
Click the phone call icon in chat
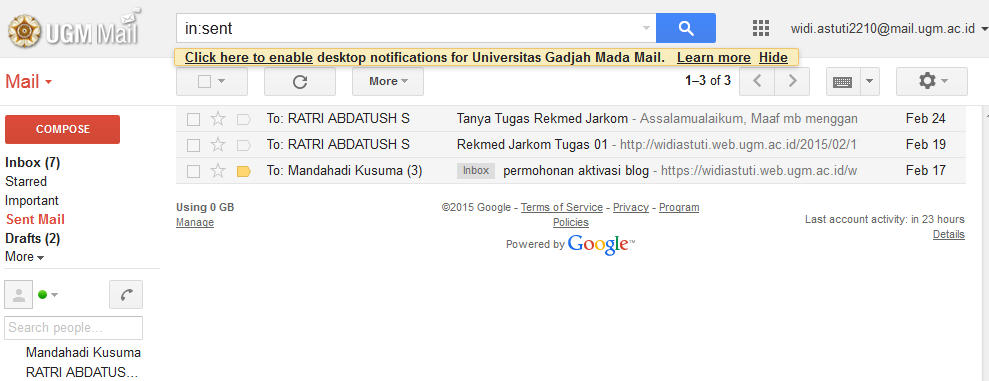[126, 295]
